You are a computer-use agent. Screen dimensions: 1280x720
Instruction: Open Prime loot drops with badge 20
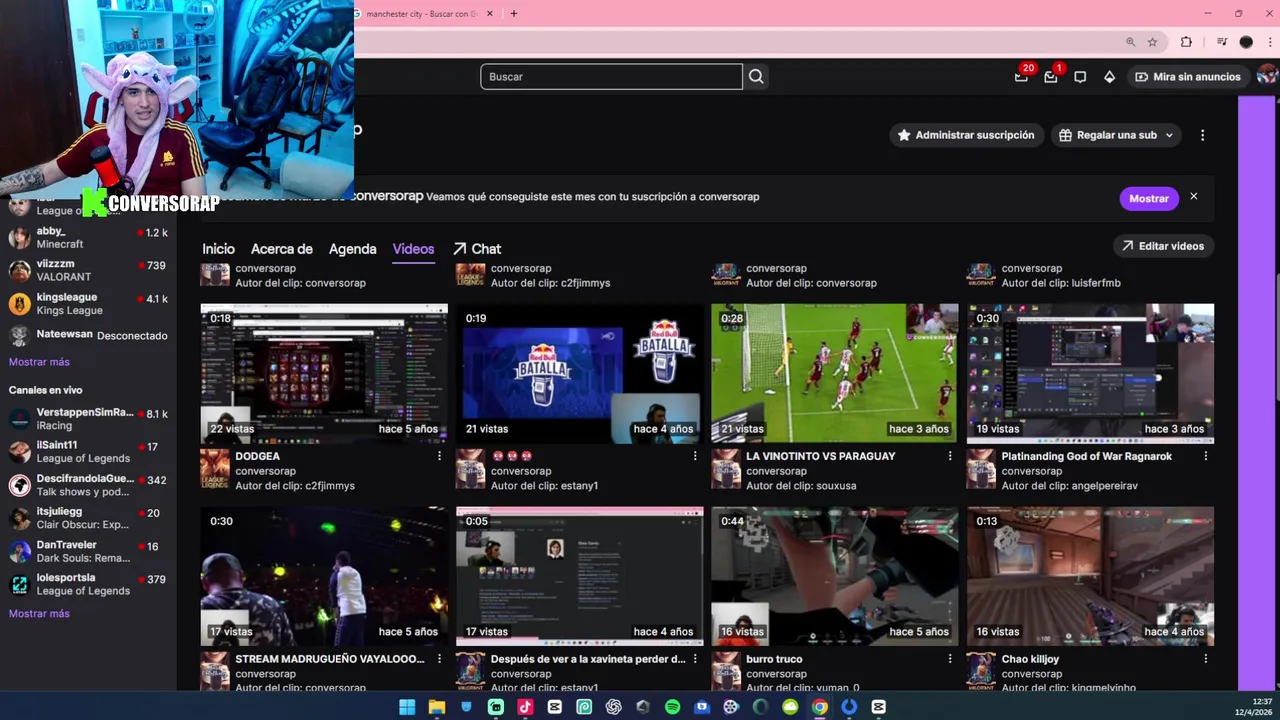coord(1021,76)
